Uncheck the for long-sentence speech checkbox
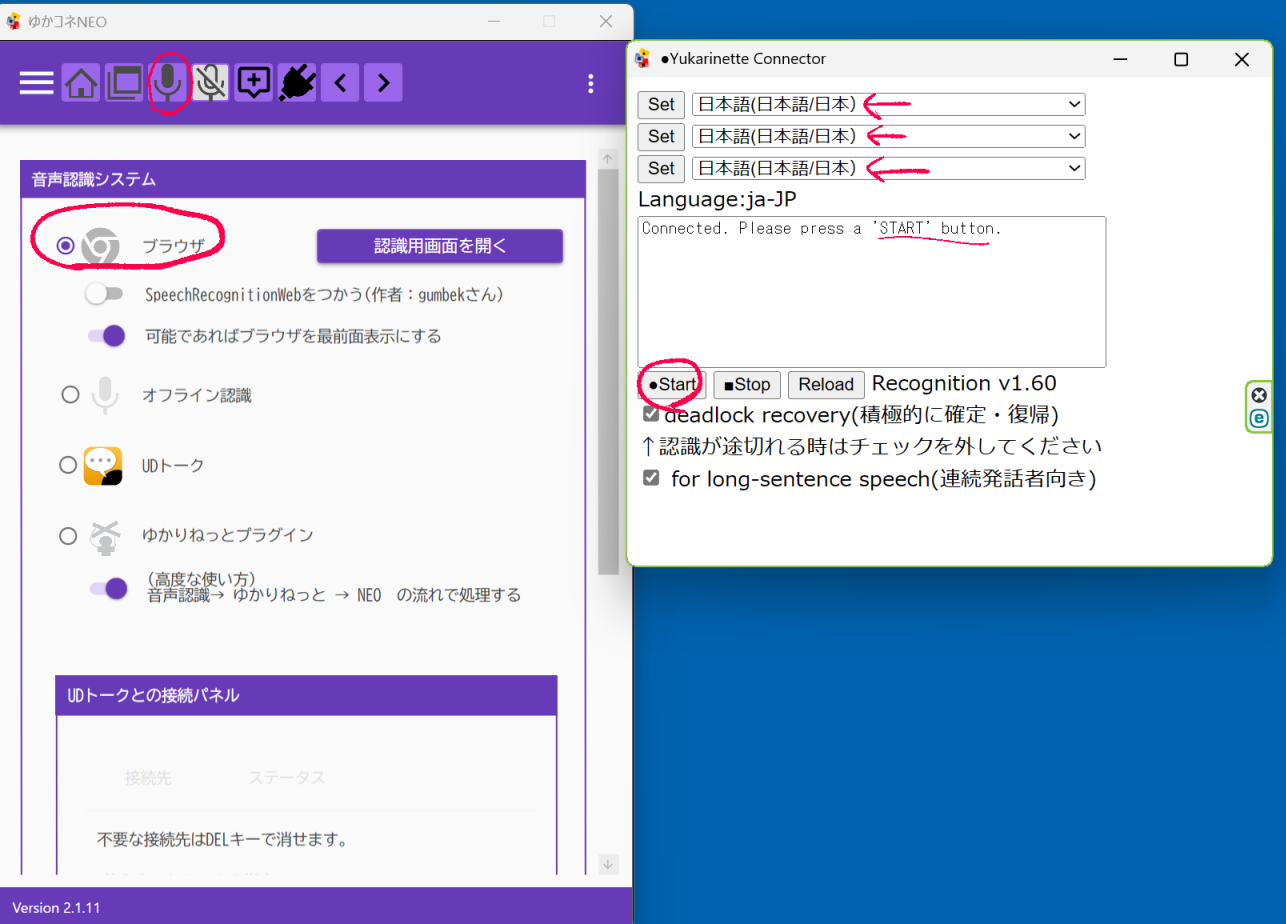 [651, 478]
